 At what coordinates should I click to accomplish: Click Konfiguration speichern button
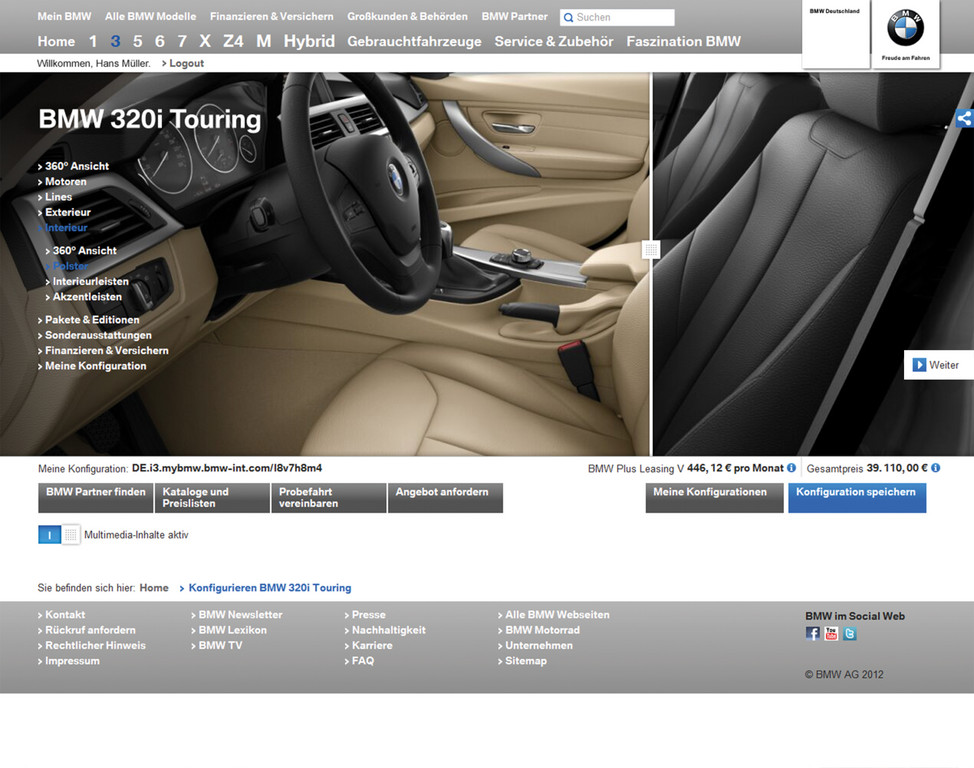pyautogui.click(x=857, y=498)
